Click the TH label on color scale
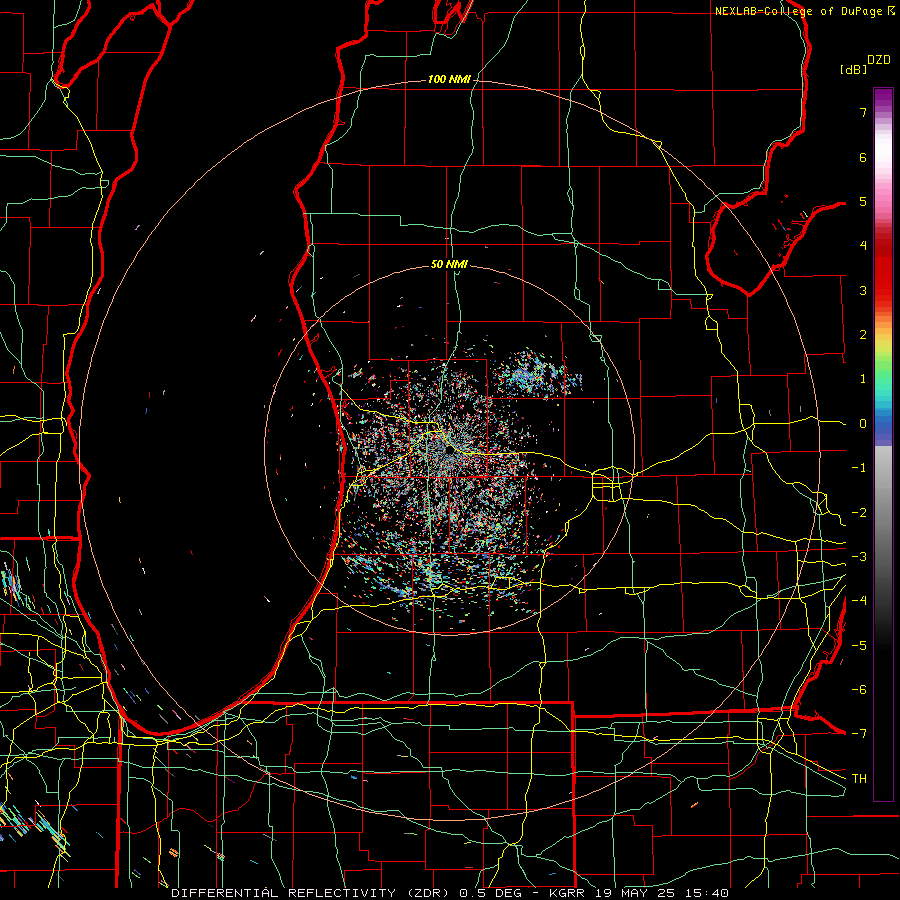 pos(859,779)
